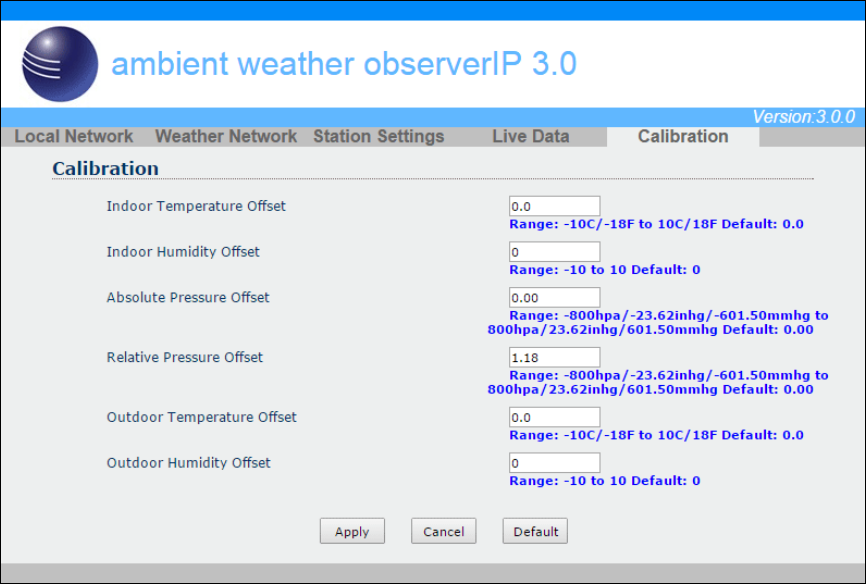The height and width of the screenshot is (584, 866).
Task: Click the Outdoor Humidity Offset label
Action: click(188, 463)
